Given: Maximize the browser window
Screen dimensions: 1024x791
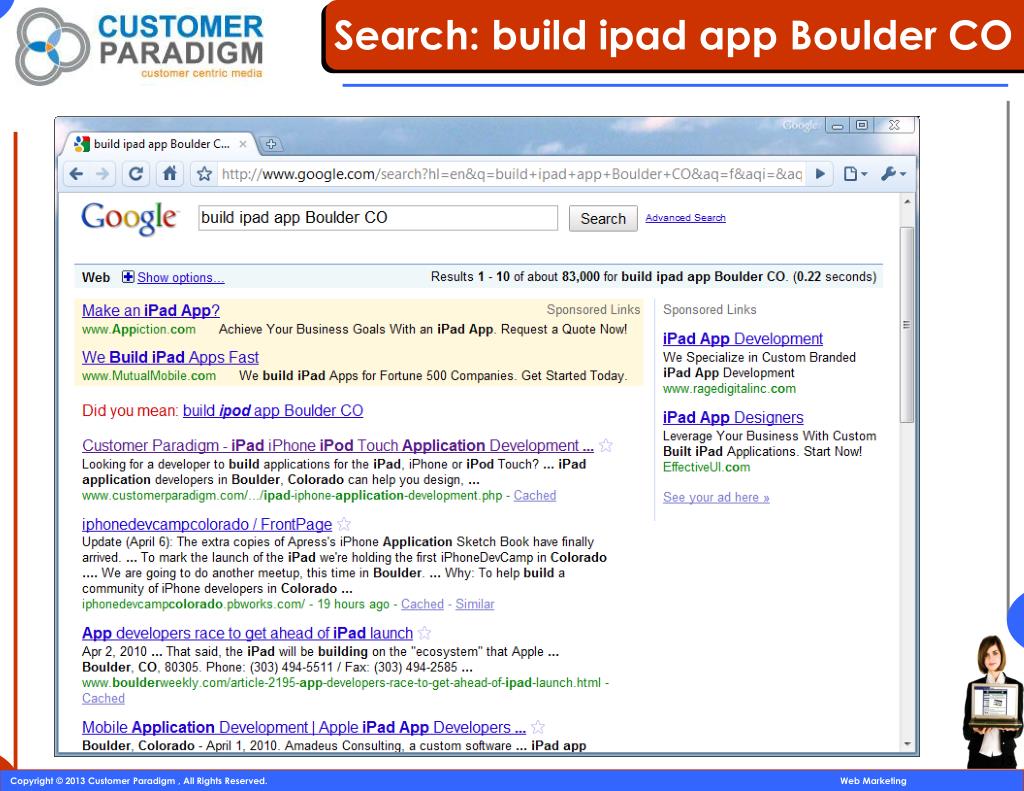Looking at the screenshot, I should [862, 125].
